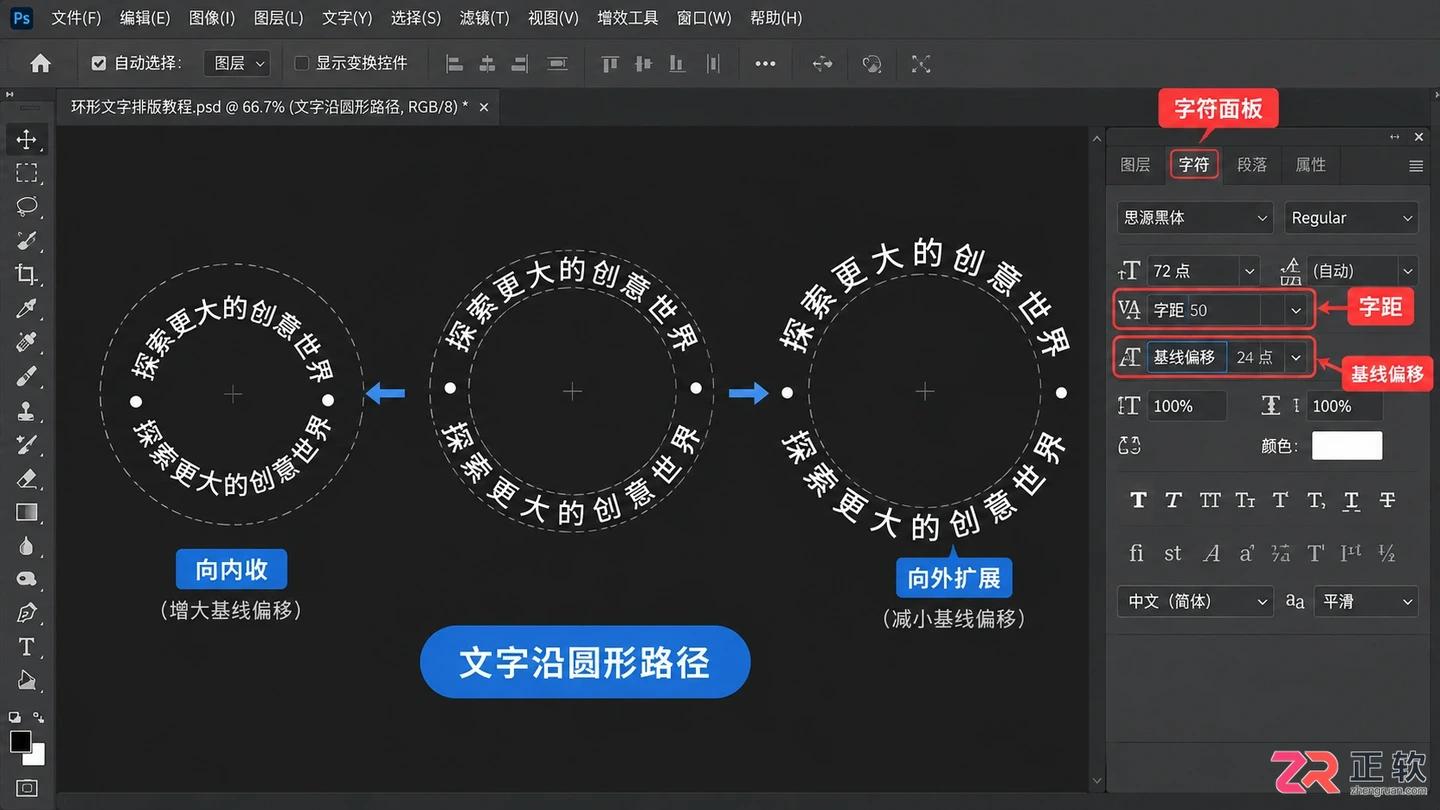1440x810 pixels.
Task: Pick the Eyedropper tool
Action: click(27, 308)
